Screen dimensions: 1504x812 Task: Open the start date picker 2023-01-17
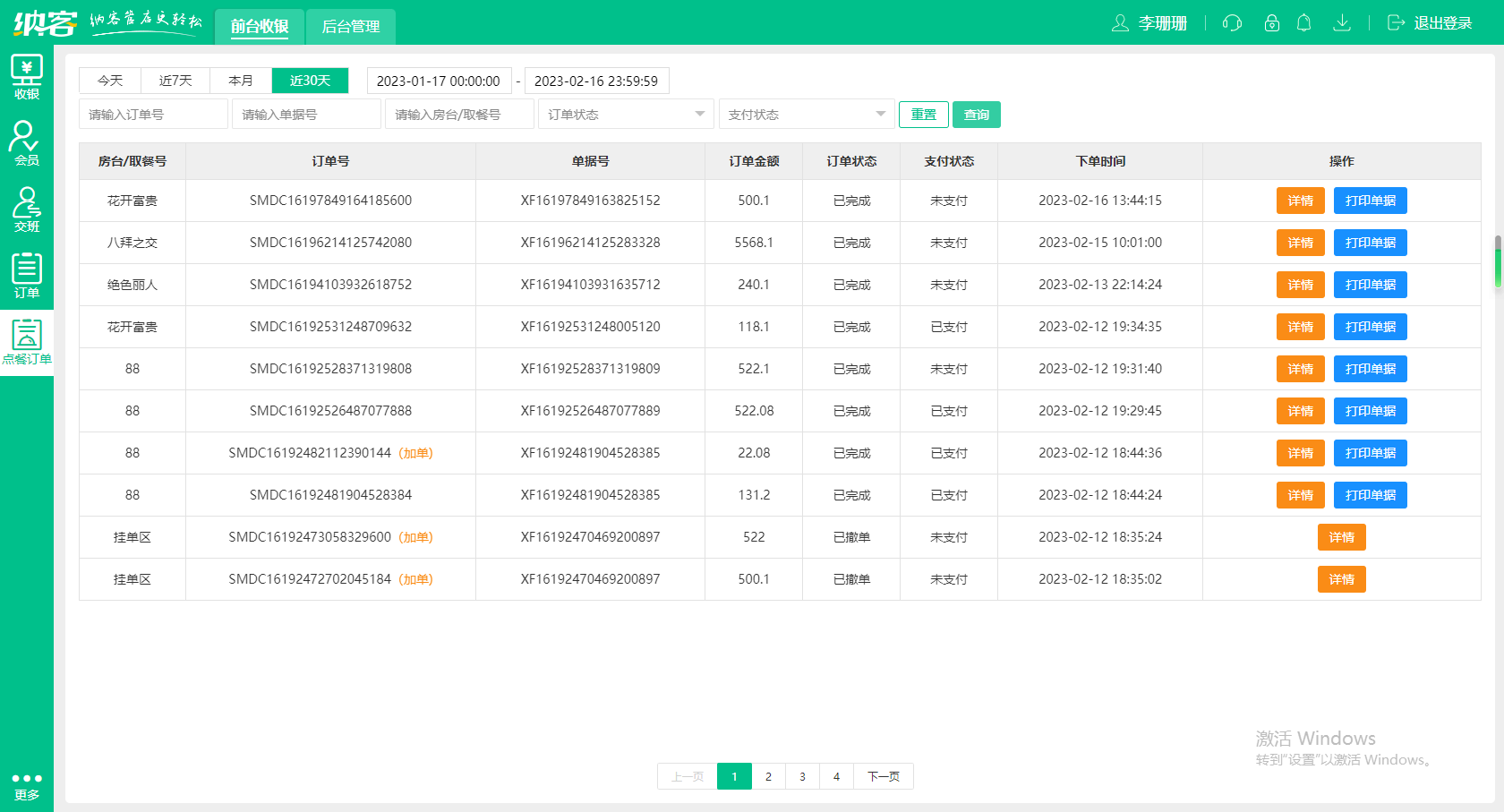[x=439, y=81]
